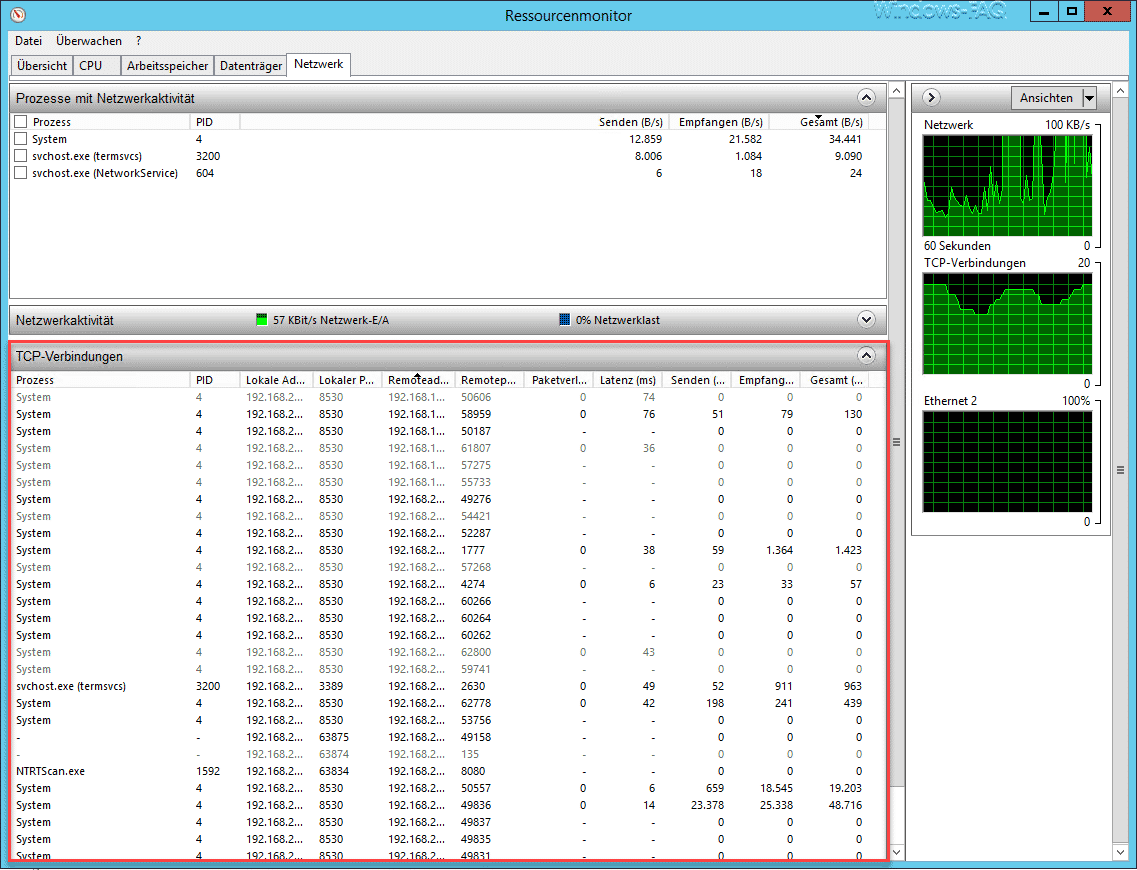Sort TCP connections by Remoteadresse header
The image size is (1137, 870).
[418, 380]
